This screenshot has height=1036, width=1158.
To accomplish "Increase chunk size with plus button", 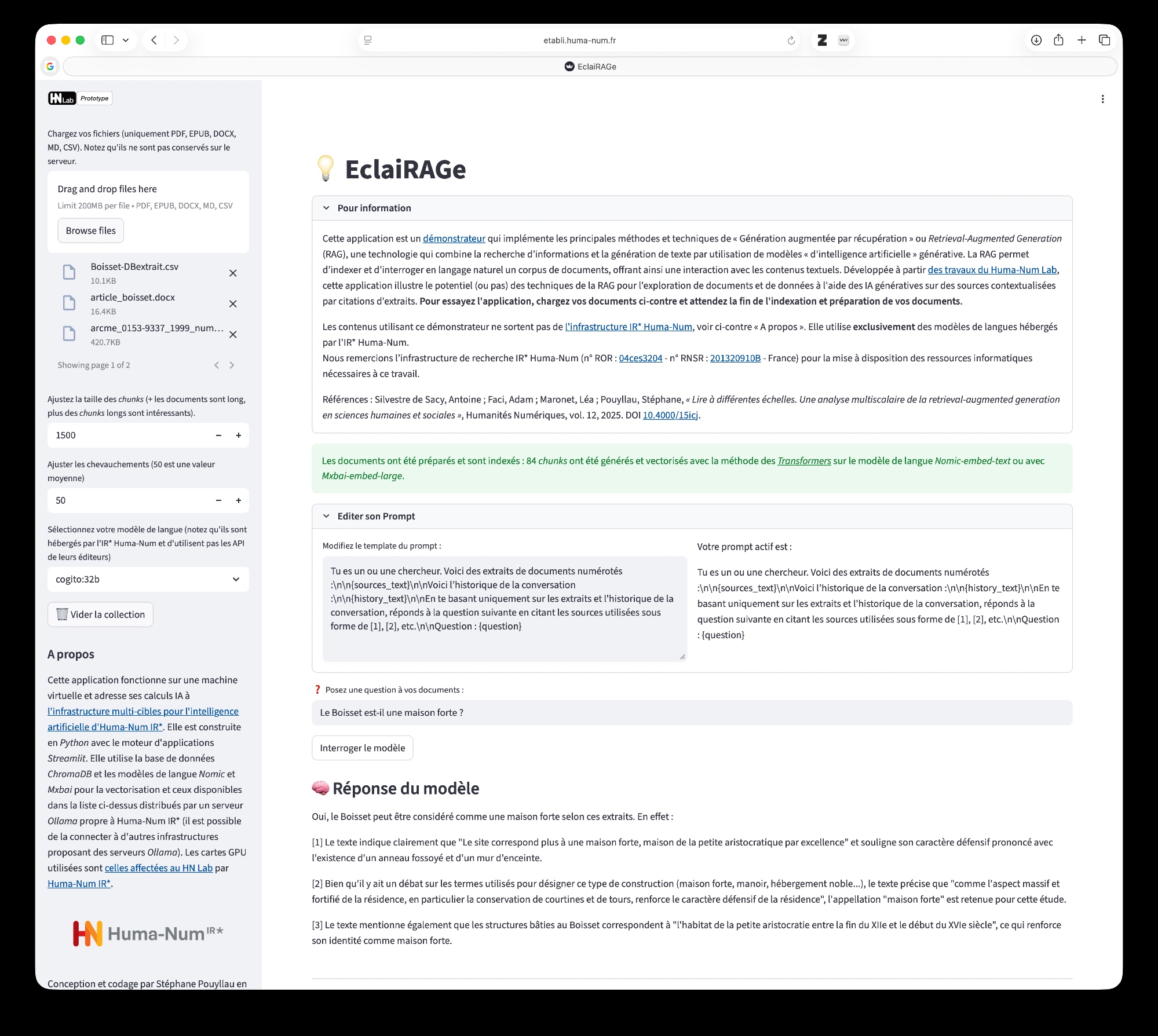I will click(x=238, y=435).
